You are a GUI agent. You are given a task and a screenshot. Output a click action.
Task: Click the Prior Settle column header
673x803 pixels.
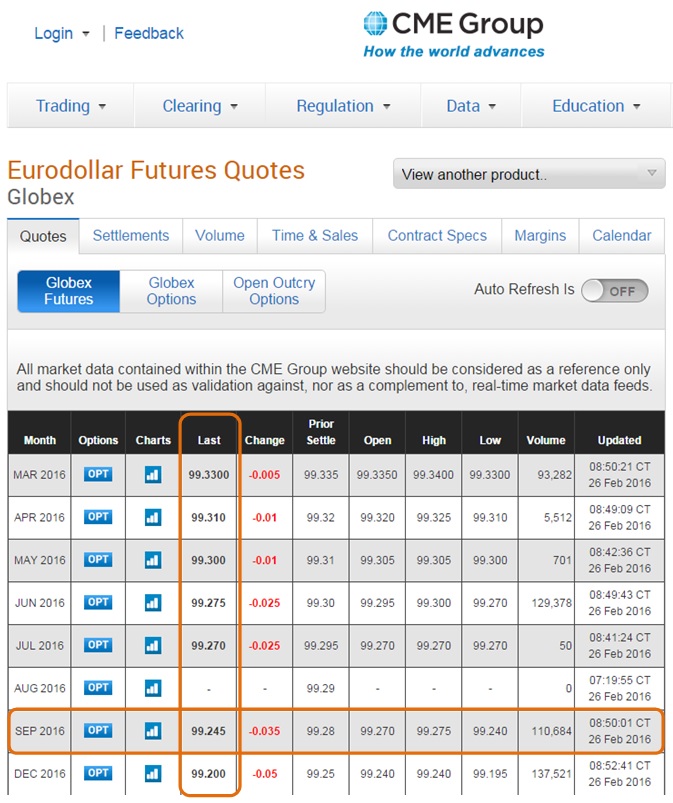click(321, 432)
